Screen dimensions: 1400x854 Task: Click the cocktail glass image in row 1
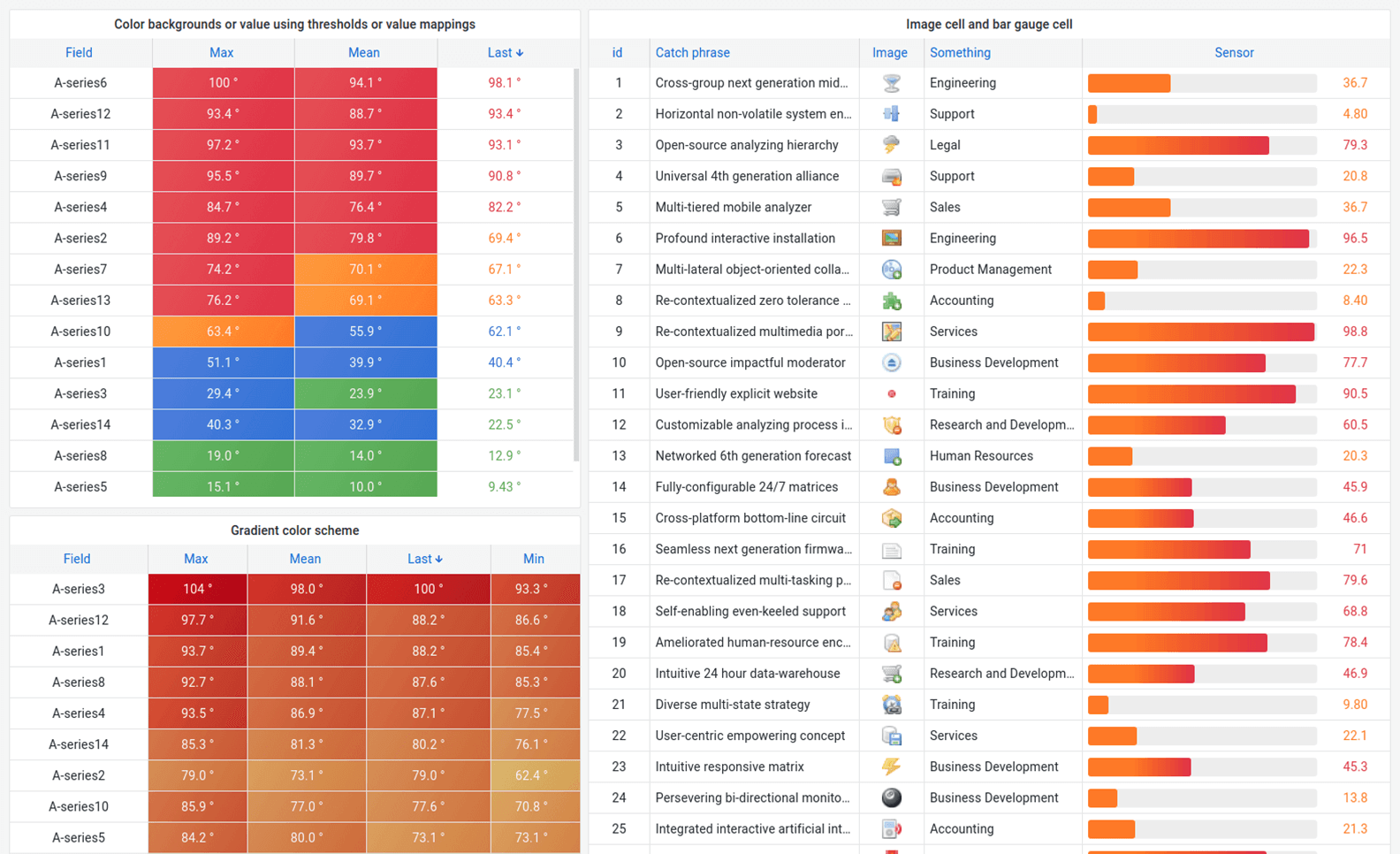click(891, 83)
